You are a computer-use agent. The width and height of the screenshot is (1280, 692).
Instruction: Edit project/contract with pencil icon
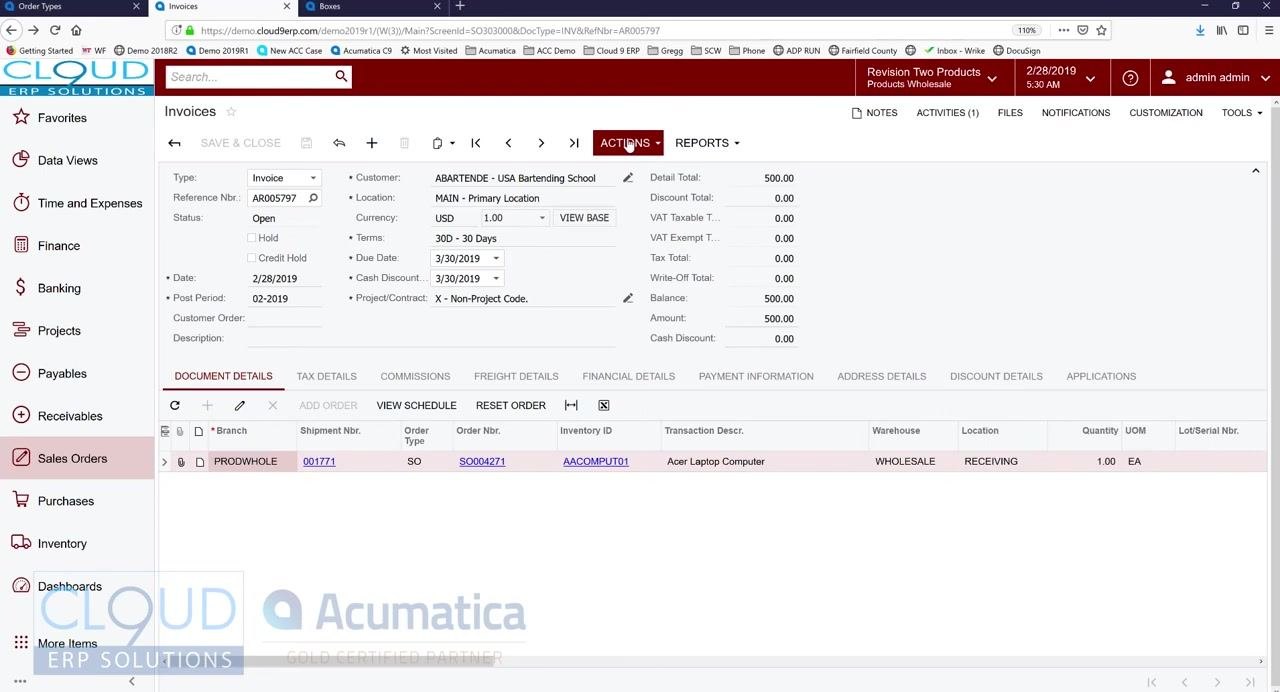[628, 298]
